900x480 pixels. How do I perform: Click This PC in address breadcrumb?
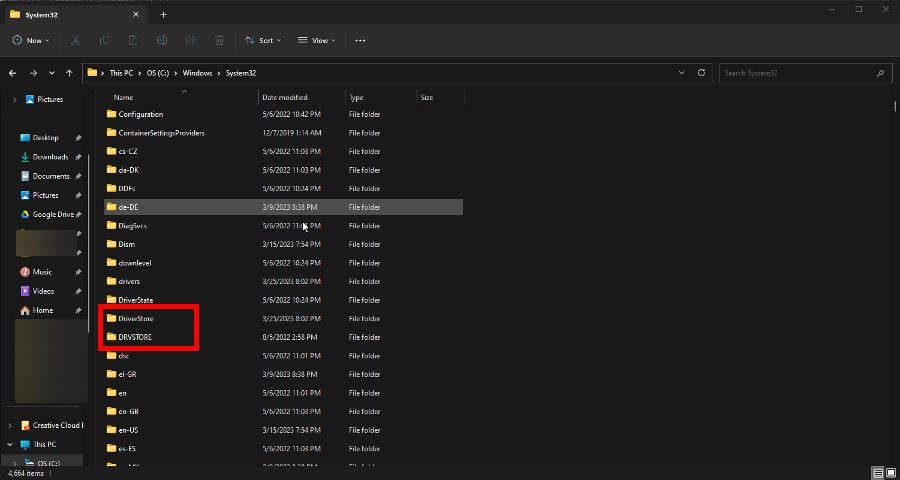point(121,73)
